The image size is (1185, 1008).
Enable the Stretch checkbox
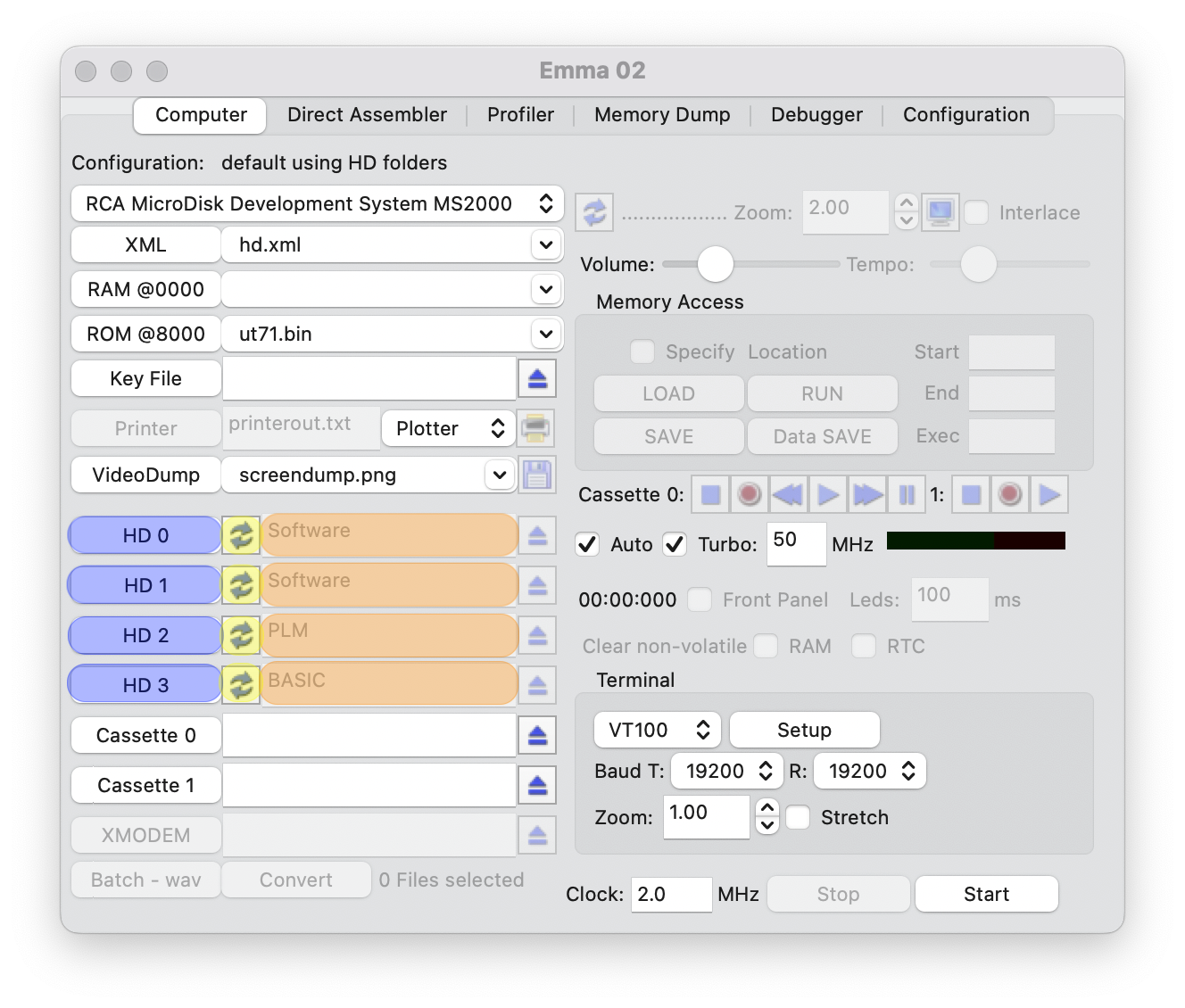tap(799, 817)
